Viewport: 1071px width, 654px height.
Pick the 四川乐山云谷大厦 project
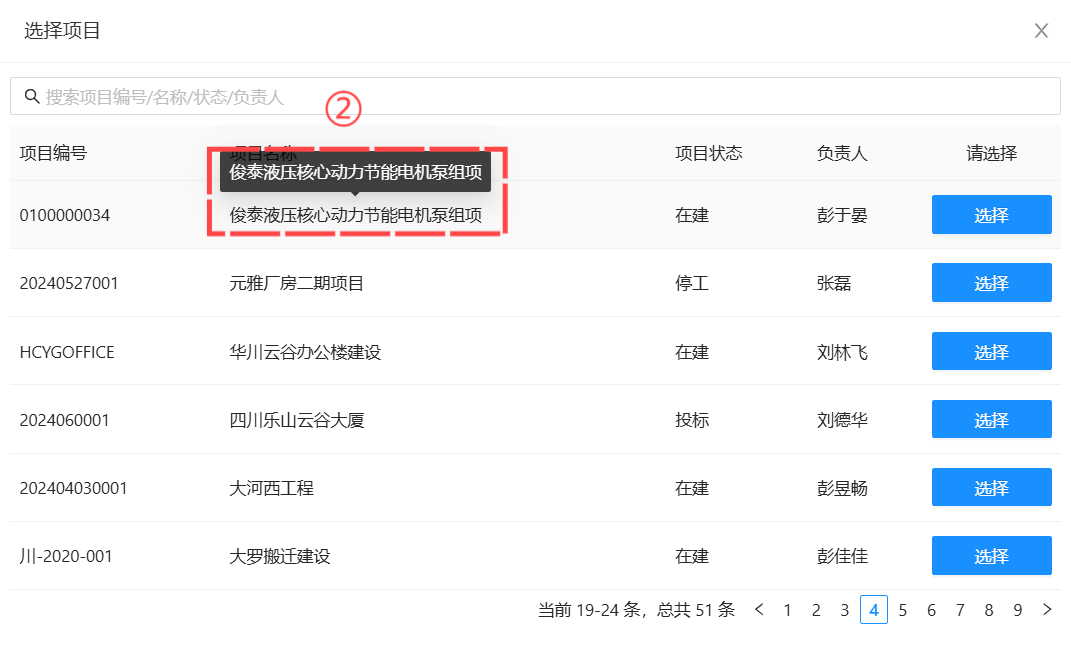click(x=991, y=420)
